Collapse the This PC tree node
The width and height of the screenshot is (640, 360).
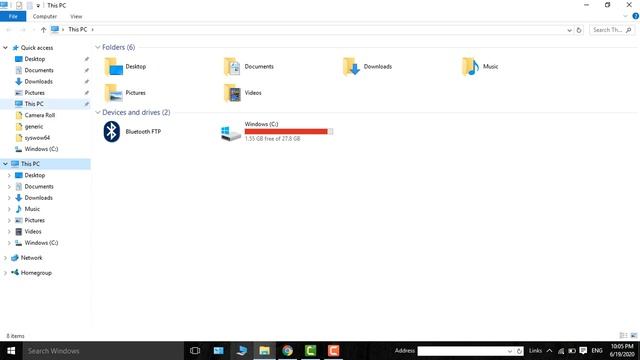click(x=5, y=164)
